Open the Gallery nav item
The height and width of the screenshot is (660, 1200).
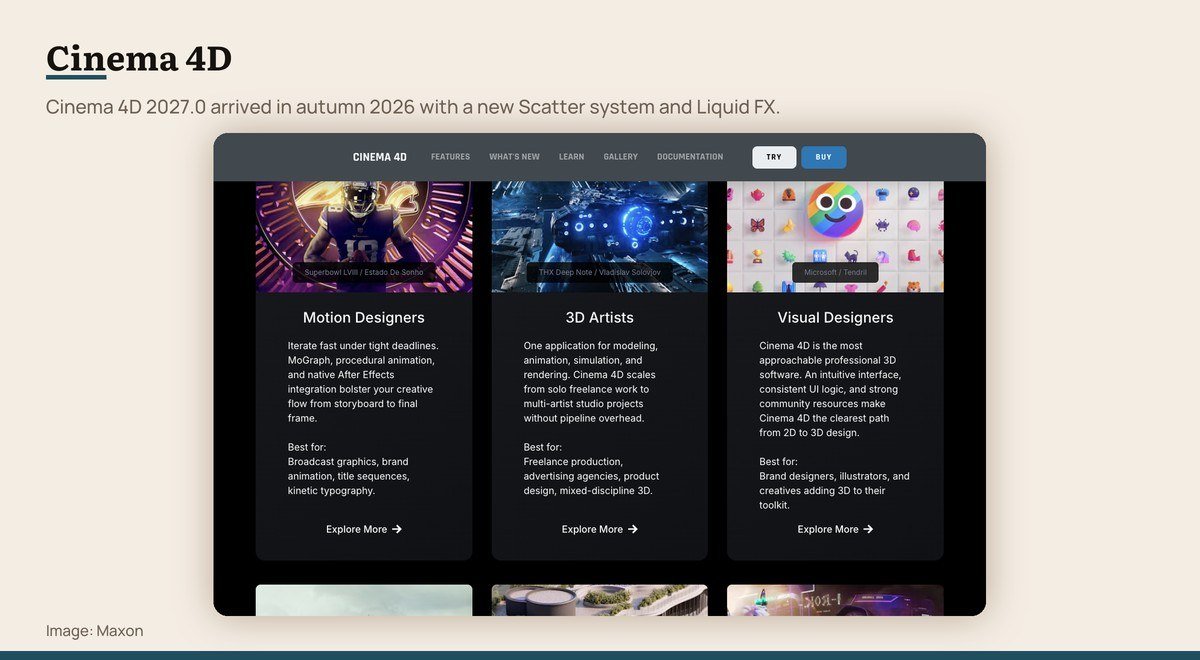tap(620, 157)
